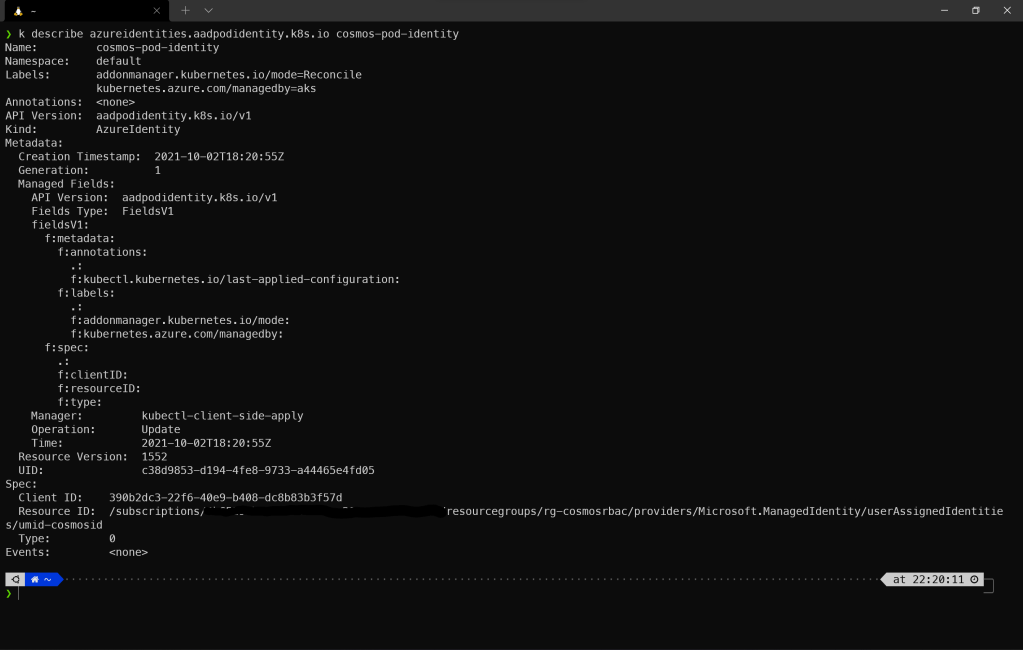
Task: Select the active terminal tab
Action: coord(85,11)
